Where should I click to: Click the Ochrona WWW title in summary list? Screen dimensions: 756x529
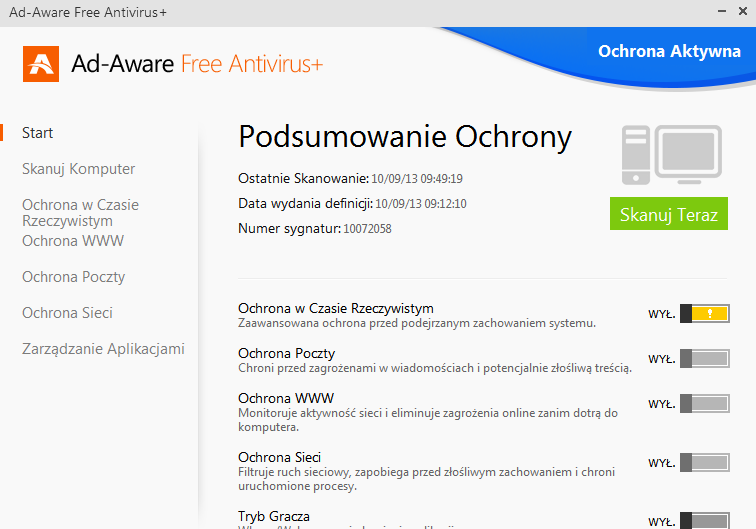point(286,398)
